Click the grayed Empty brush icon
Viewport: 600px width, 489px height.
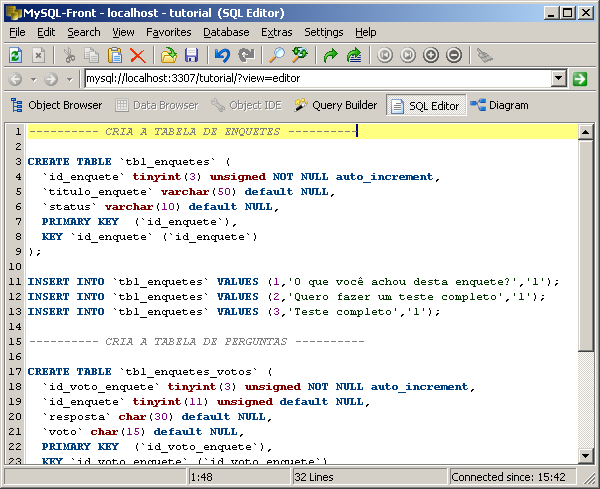(x=485, y=55)
